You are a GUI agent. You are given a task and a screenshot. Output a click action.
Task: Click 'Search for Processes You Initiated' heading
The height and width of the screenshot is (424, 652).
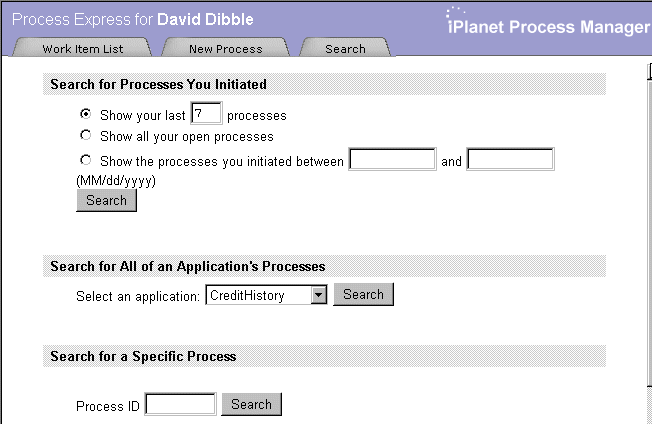(x=158, y=84)
